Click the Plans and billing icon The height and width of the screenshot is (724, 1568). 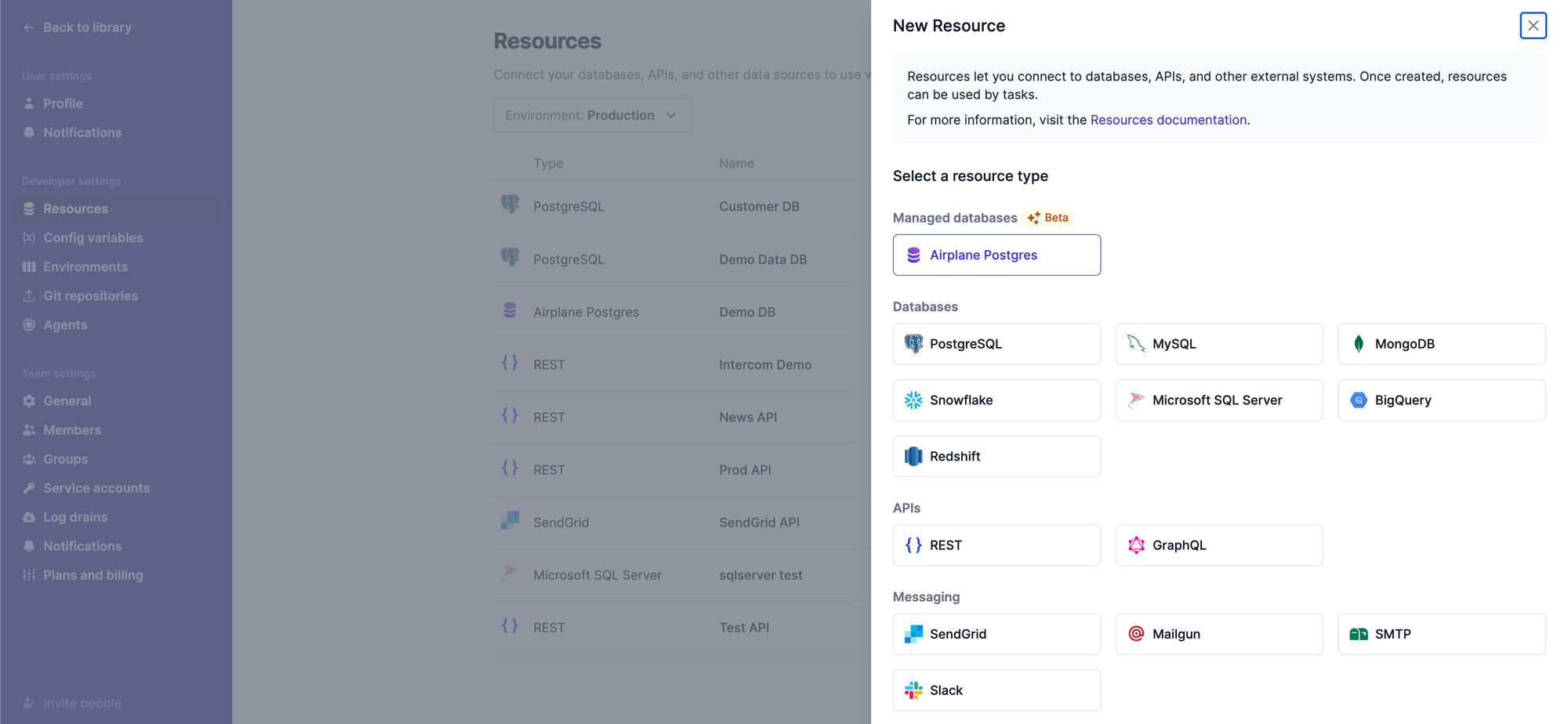pyautogui.click(x=29, y=574)
